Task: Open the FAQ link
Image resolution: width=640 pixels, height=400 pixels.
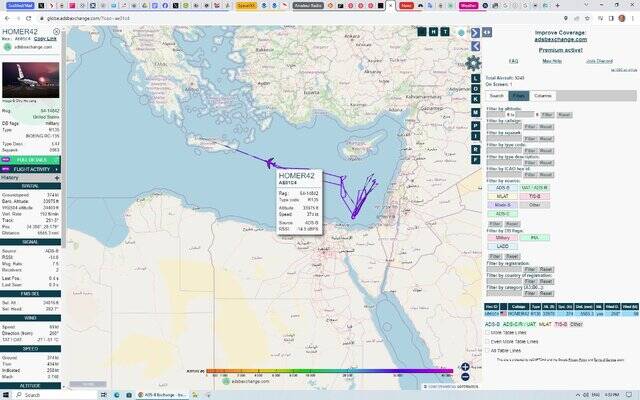Action: click(513, 61)
